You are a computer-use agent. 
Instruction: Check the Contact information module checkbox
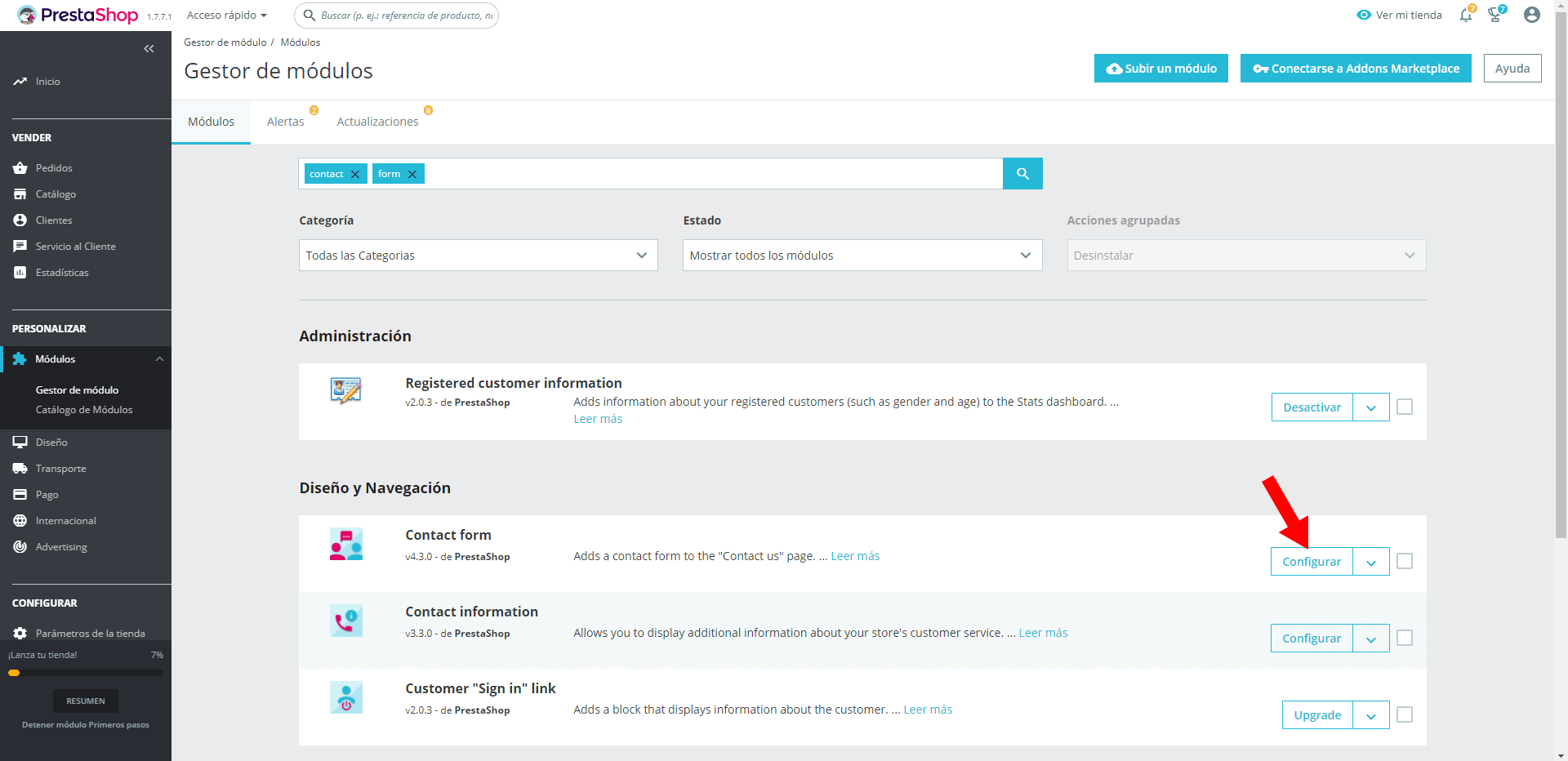[x=1405, y=638]
